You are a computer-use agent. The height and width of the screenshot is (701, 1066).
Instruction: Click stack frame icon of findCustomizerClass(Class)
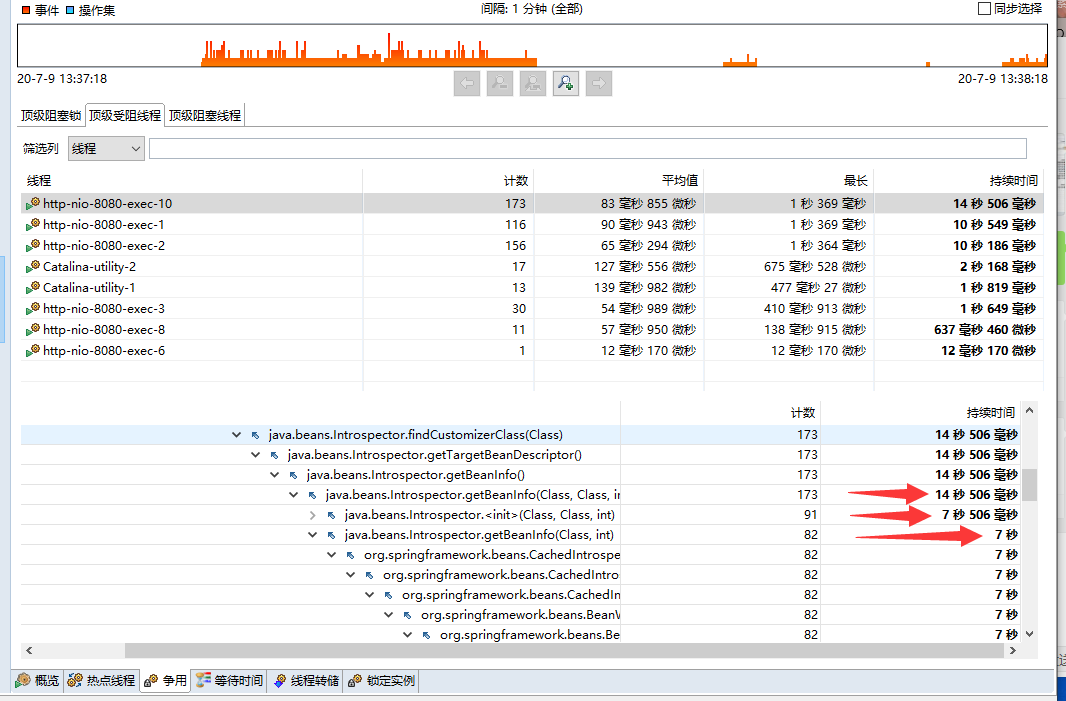[256, 435]
